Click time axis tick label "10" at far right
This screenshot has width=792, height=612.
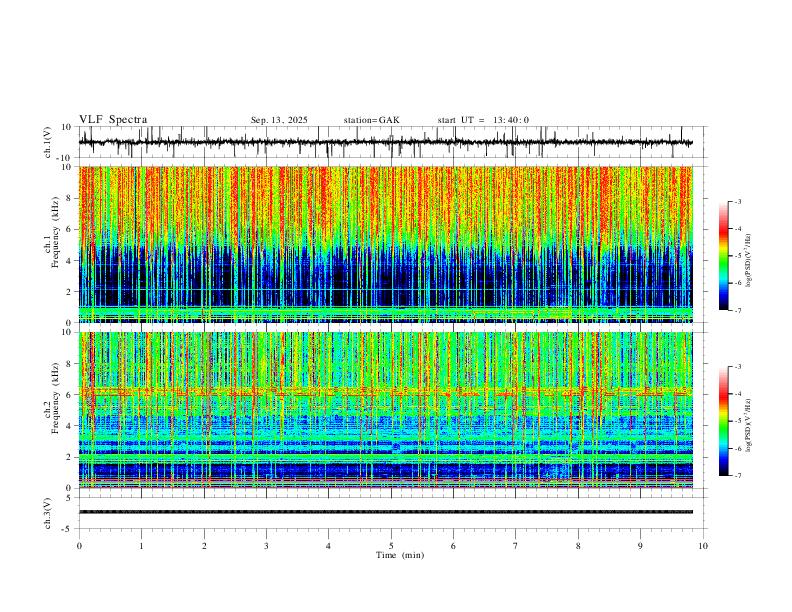click(703, 546)
